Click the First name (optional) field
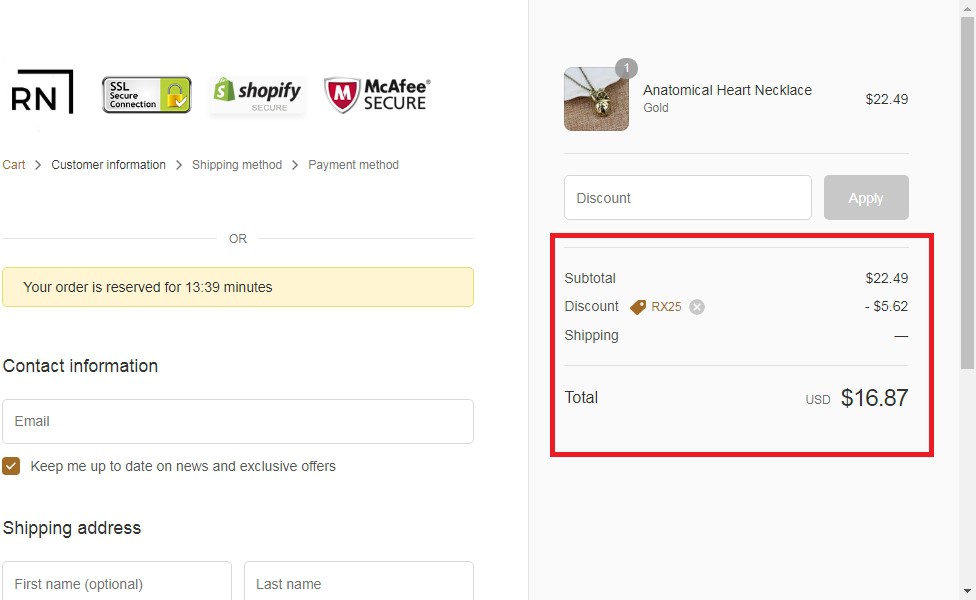The height and width of the screenshot is (600, 976). 117,583
